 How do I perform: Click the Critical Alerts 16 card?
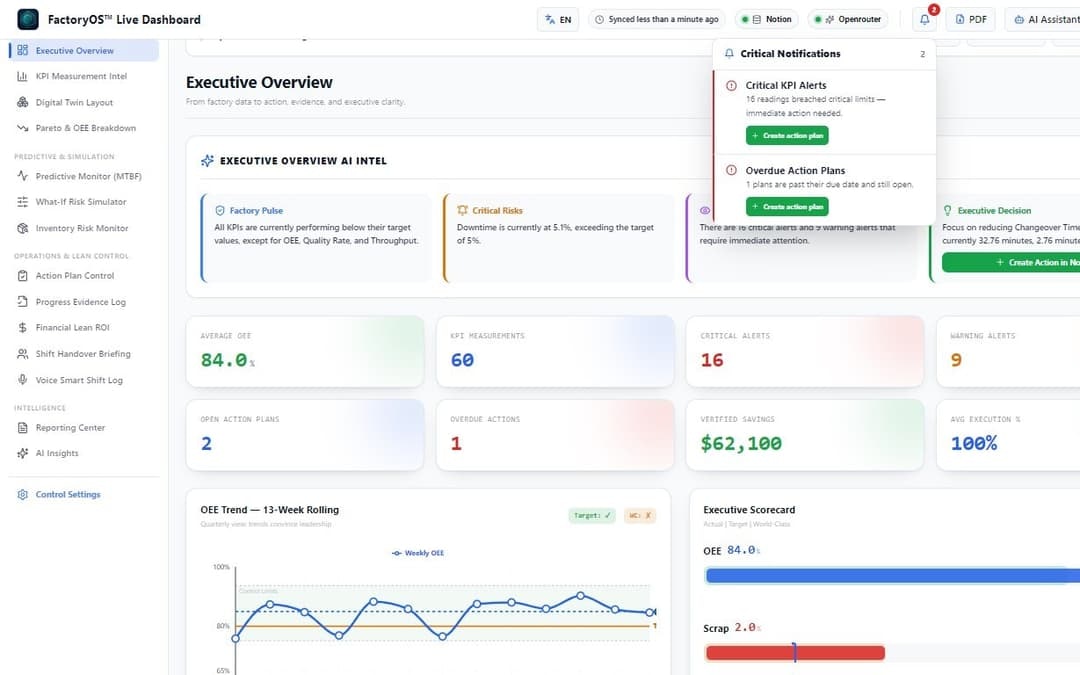(804, 351)
